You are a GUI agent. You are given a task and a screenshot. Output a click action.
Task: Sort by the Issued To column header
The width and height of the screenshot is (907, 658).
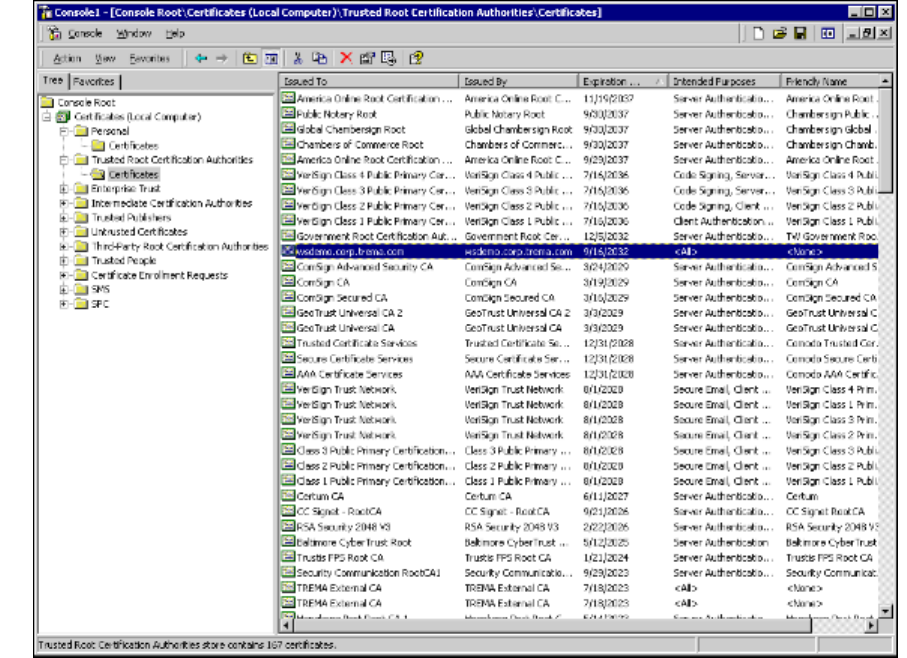pyautogui.click(x=368, y=82)
